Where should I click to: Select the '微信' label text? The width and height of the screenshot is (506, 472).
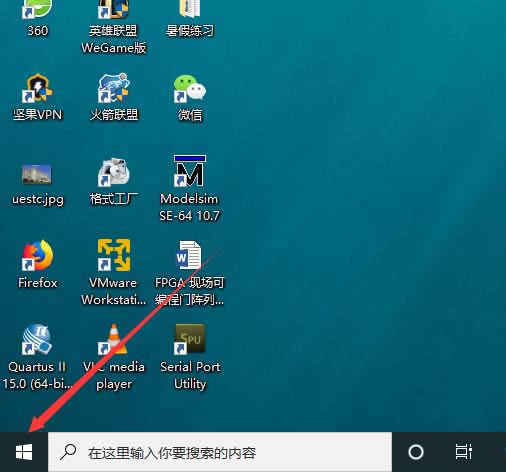click(190, 115)
